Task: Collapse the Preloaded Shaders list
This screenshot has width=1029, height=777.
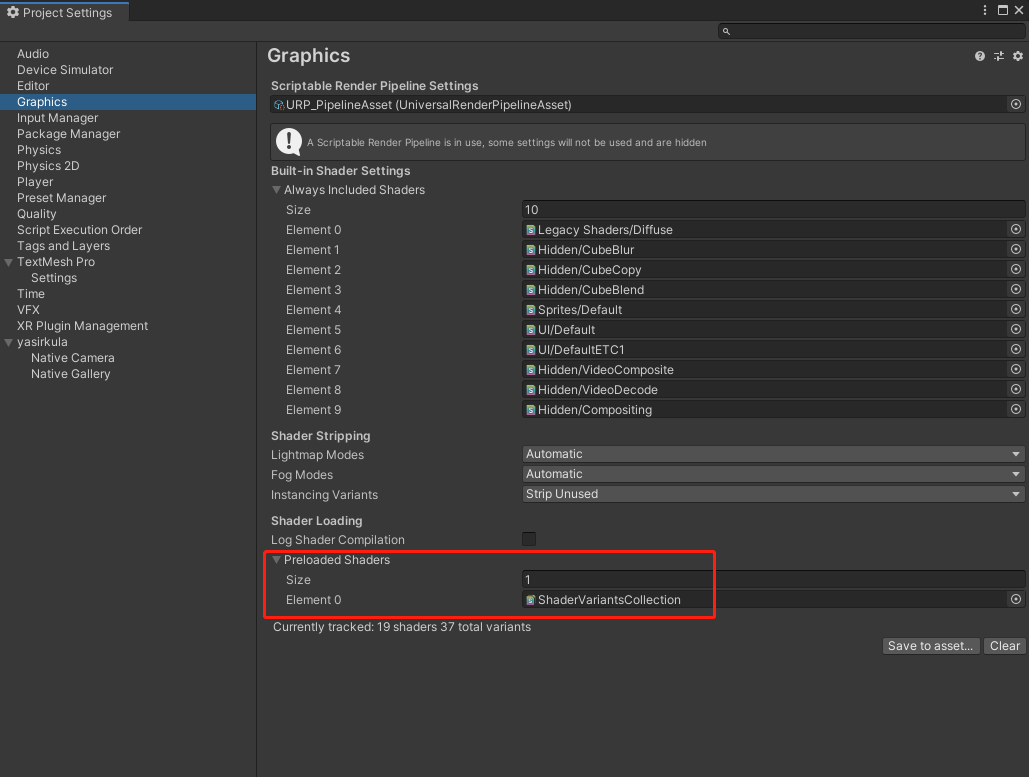Action: 276,560
